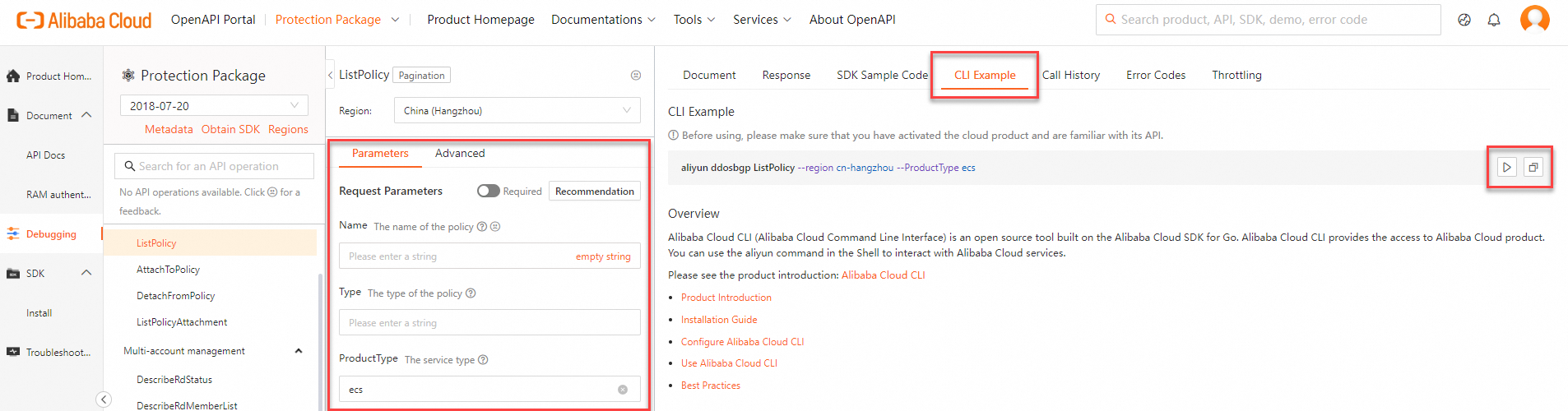Clear the ProductType field value
This screenshot has width=1568, height=411.
[623, 390]
